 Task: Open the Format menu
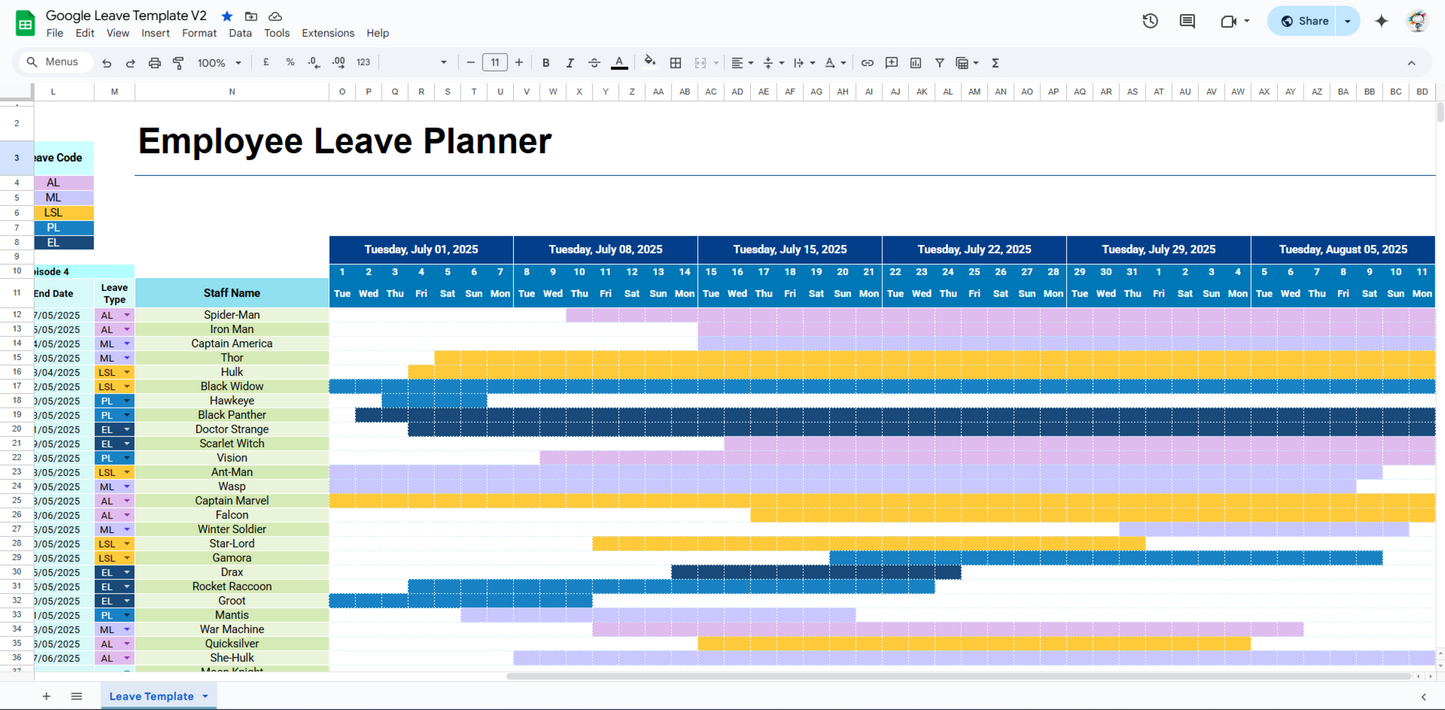click(199, 33)
